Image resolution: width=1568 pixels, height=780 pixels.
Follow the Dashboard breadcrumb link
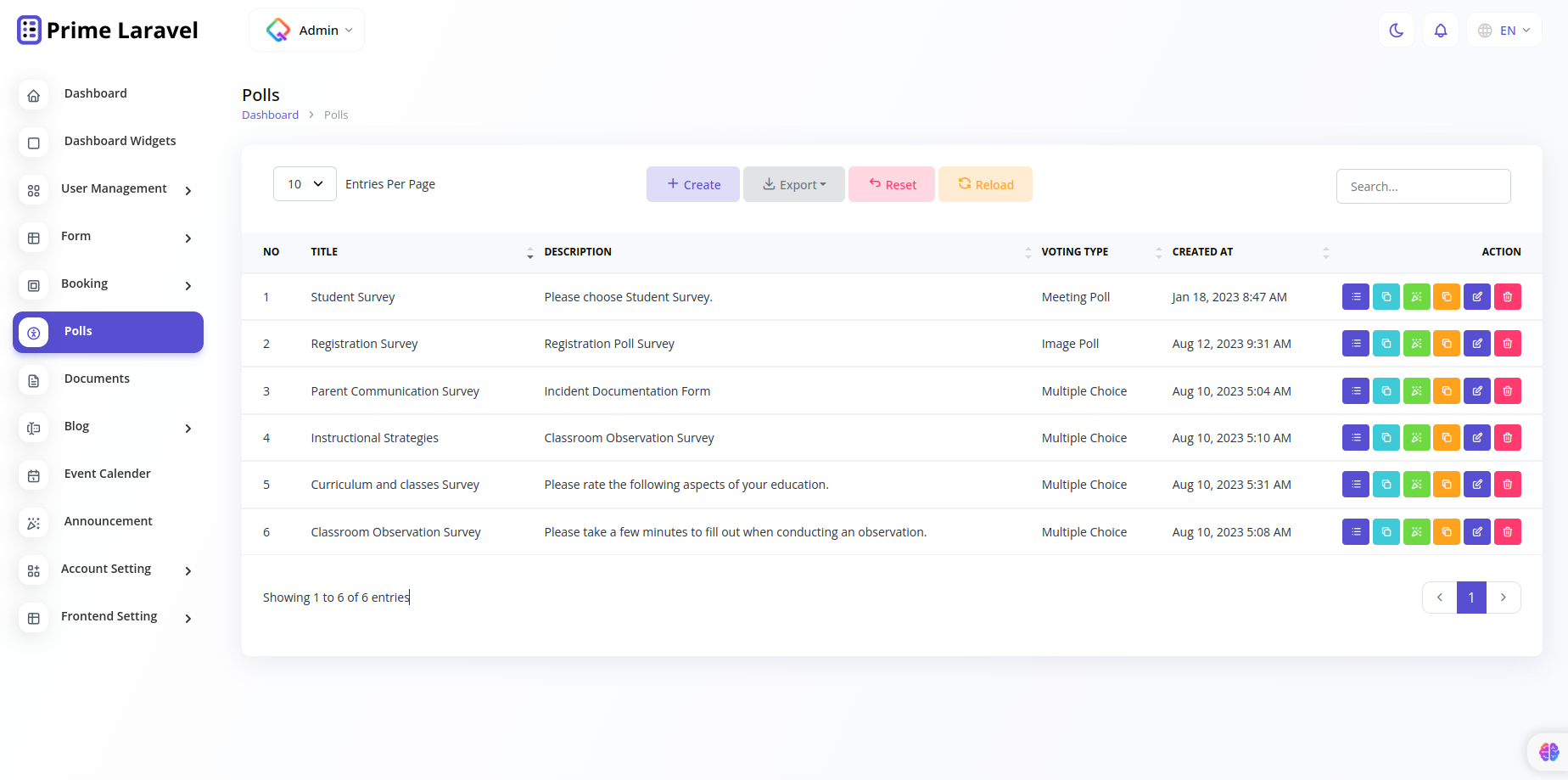270,114
